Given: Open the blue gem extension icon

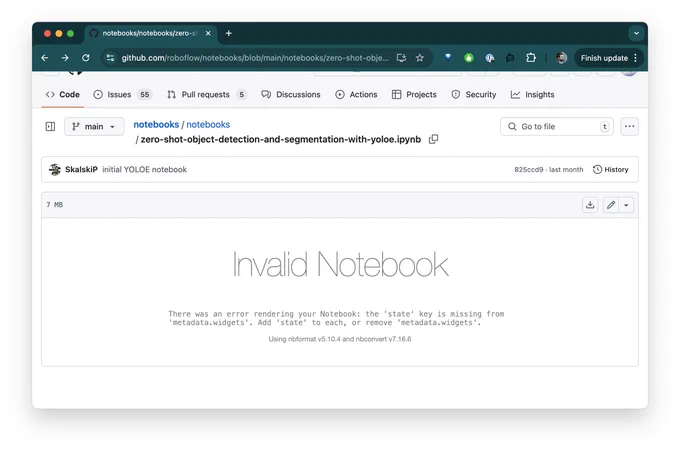Looking at the screenshot, I should coord(448,57).
